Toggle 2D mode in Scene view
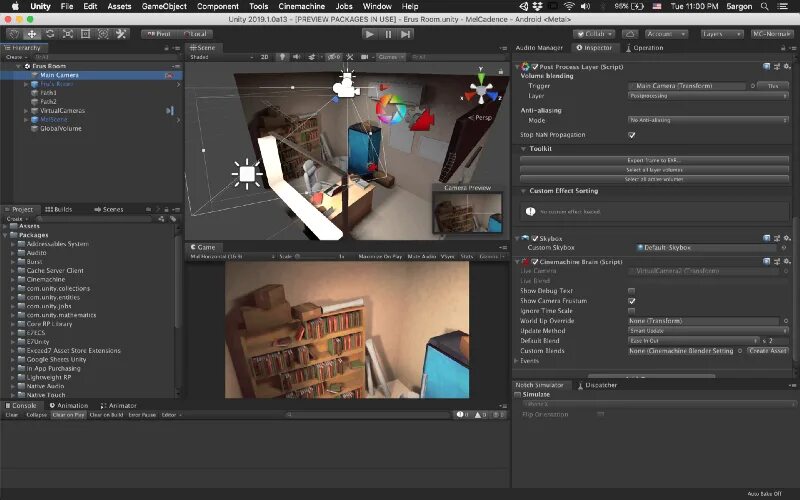 coord(264,57)
